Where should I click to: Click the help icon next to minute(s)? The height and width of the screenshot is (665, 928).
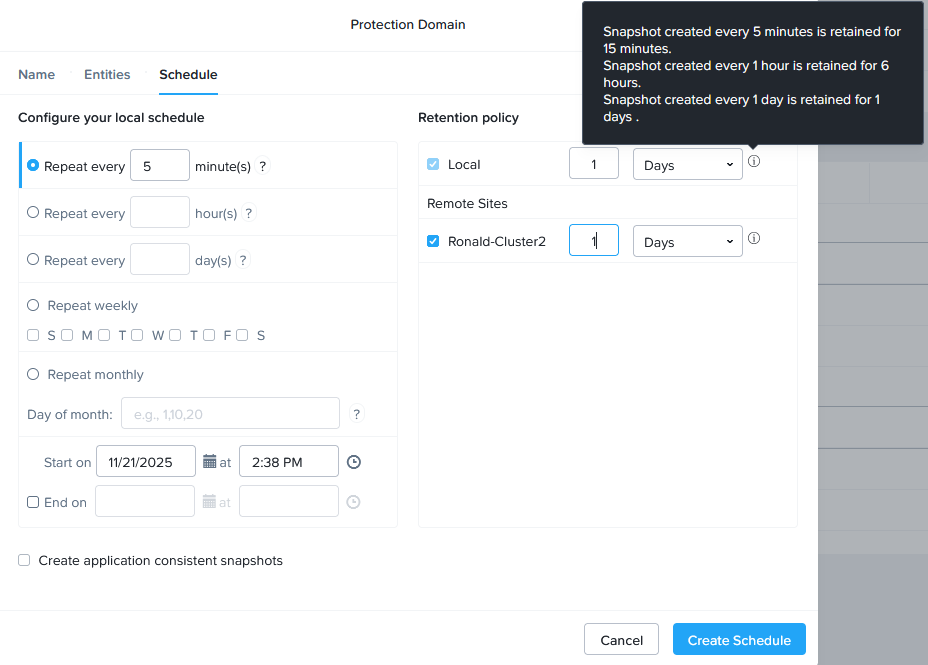tap(263, 166)
